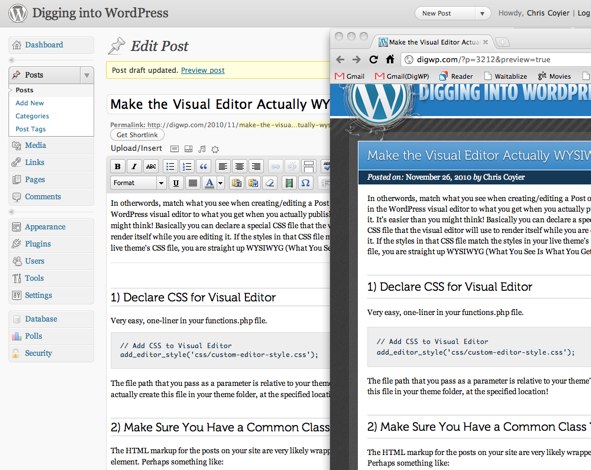The width and height of the screenshot is (591, 470).
Task: Open a new browser tab
Action: [x=502, y=42]
